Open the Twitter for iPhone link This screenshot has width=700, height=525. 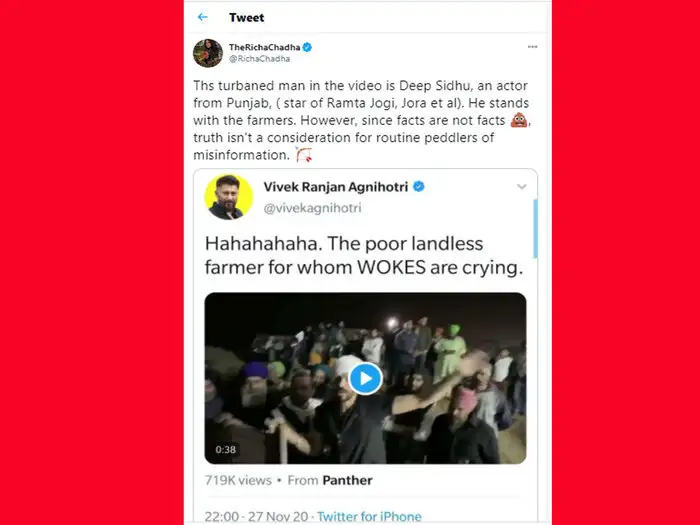(371, 517)
